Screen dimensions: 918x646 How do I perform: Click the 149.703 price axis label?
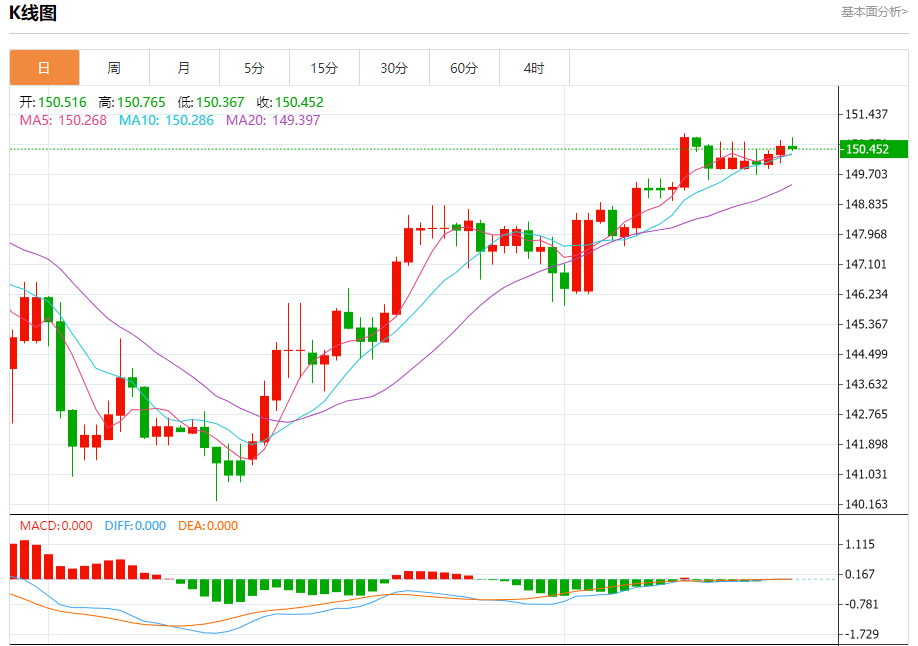[866, 175]
